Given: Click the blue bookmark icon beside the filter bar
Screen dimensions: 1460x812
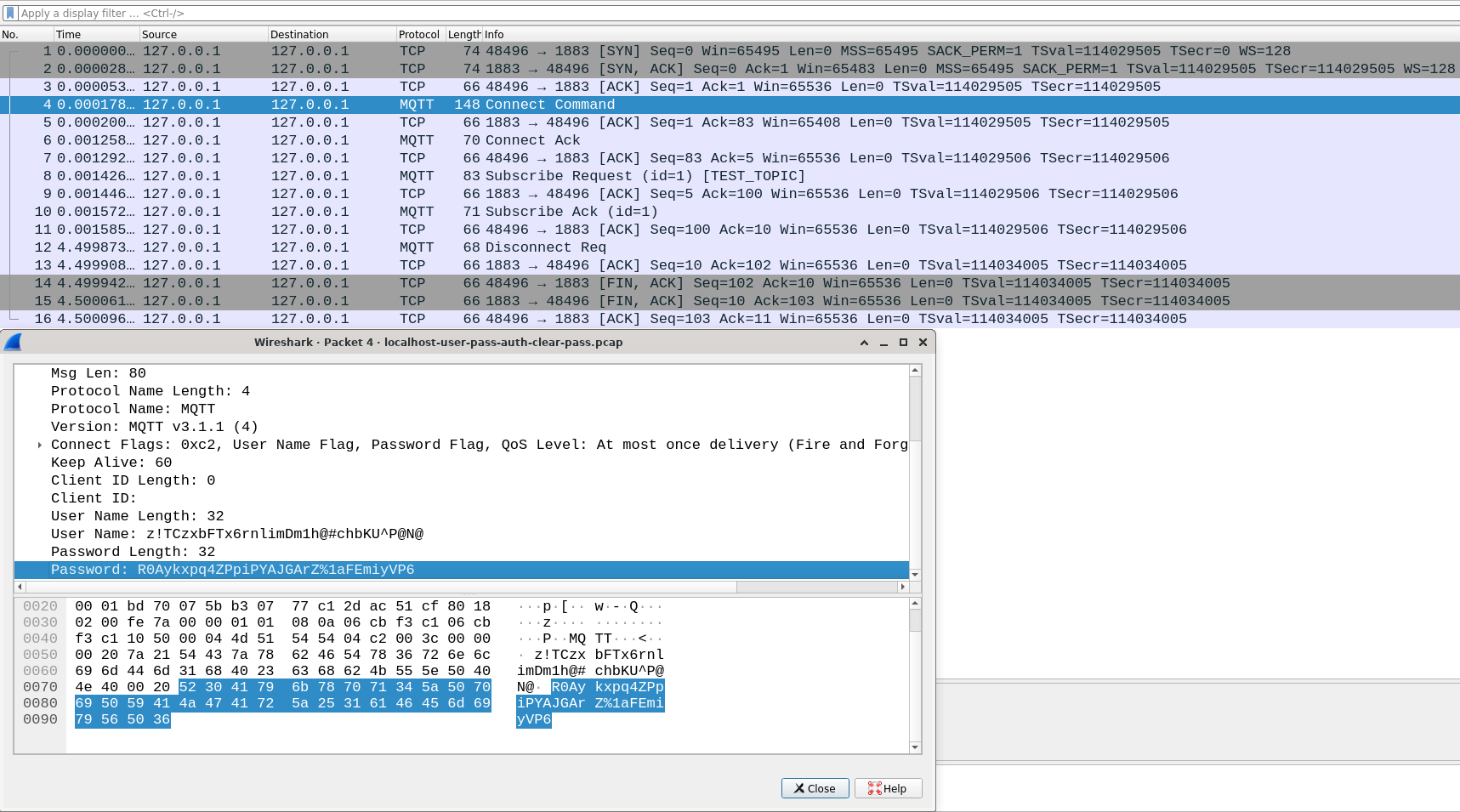Looking at the screenshot, I should tap(9, 13).
